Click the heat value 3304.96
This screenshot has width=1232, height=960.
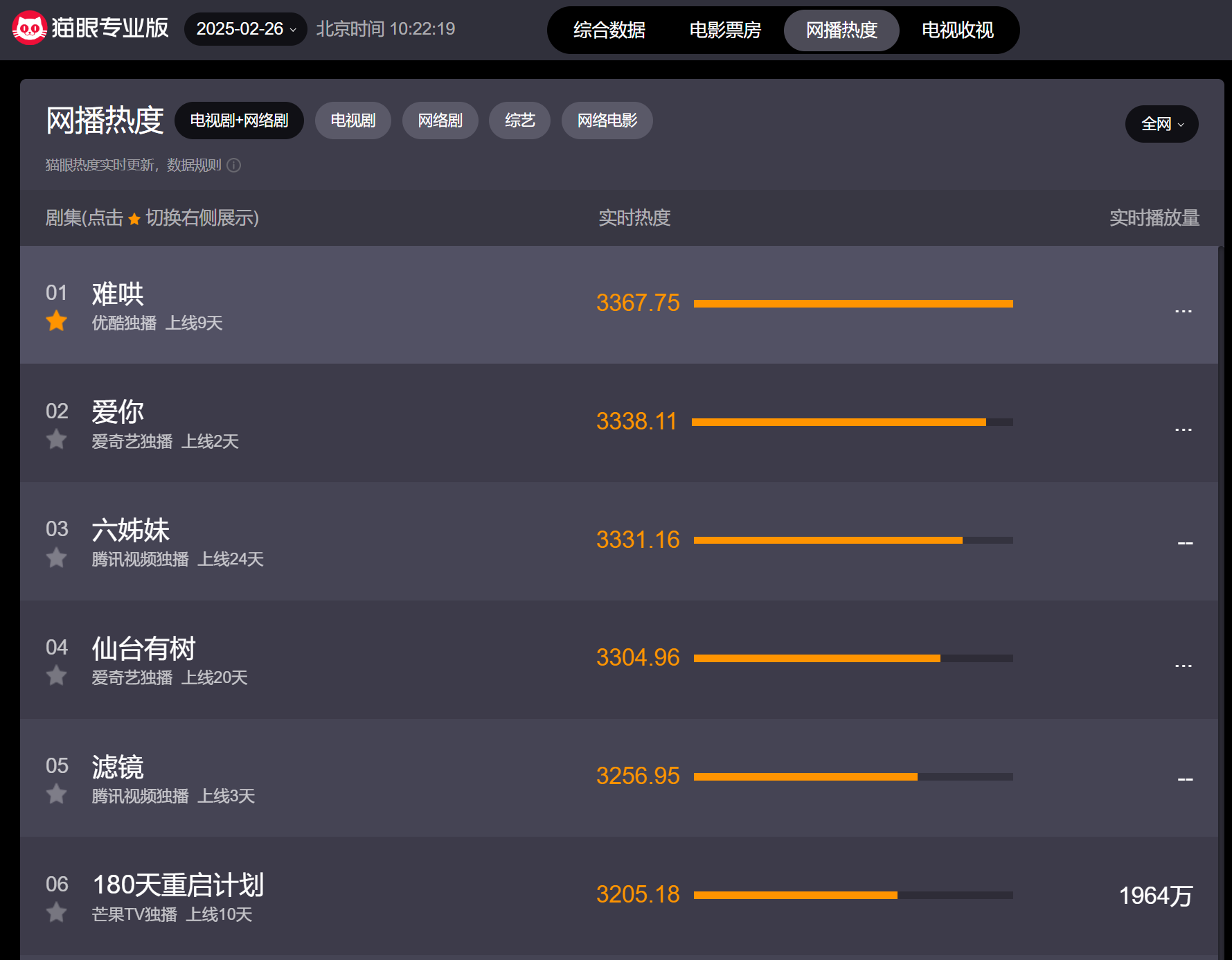click(x=638, y=657)
